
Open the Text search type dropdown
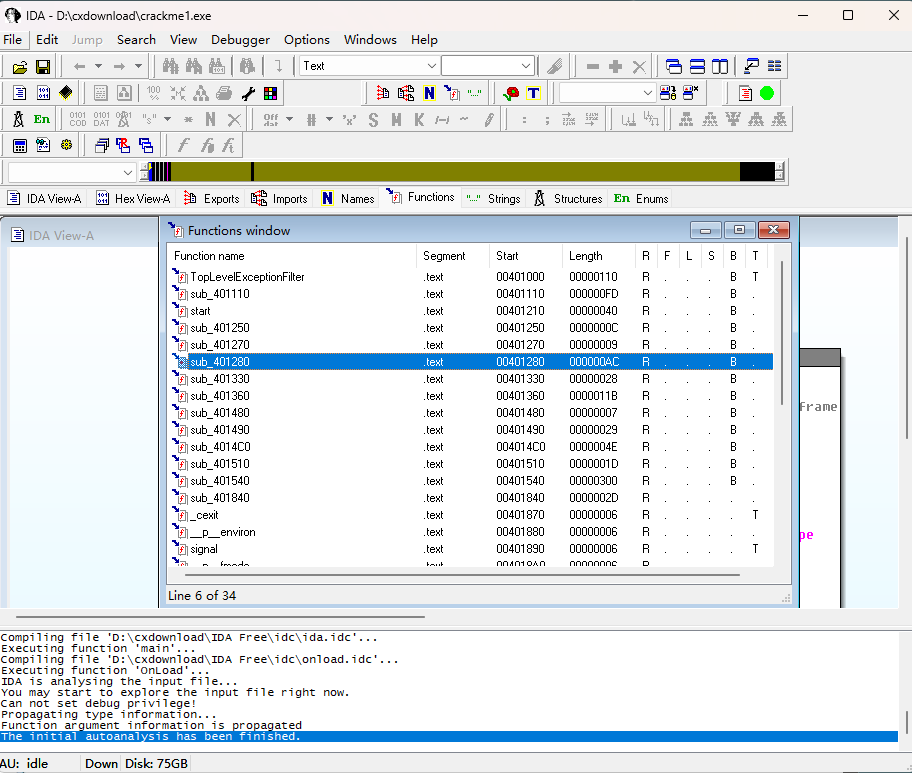[x=431, y=67]
